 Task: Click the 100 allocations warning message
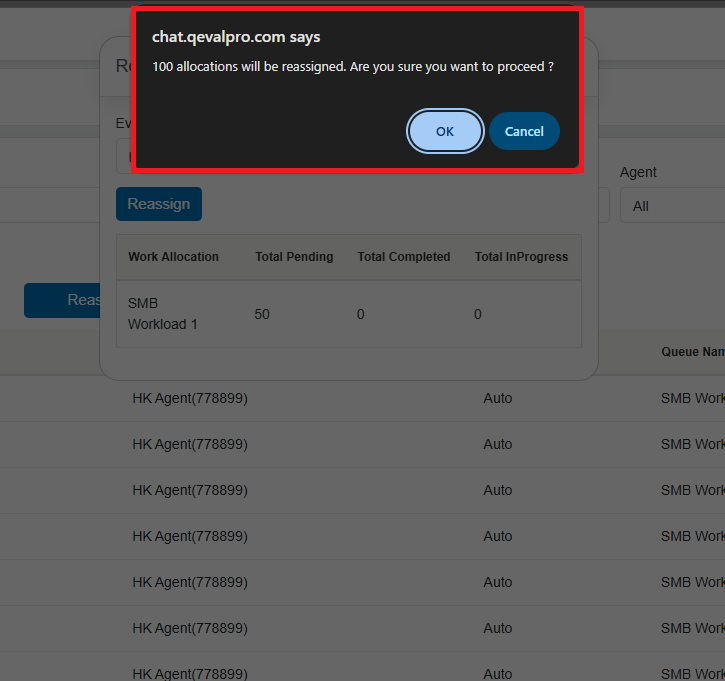[x=353, y=66]
